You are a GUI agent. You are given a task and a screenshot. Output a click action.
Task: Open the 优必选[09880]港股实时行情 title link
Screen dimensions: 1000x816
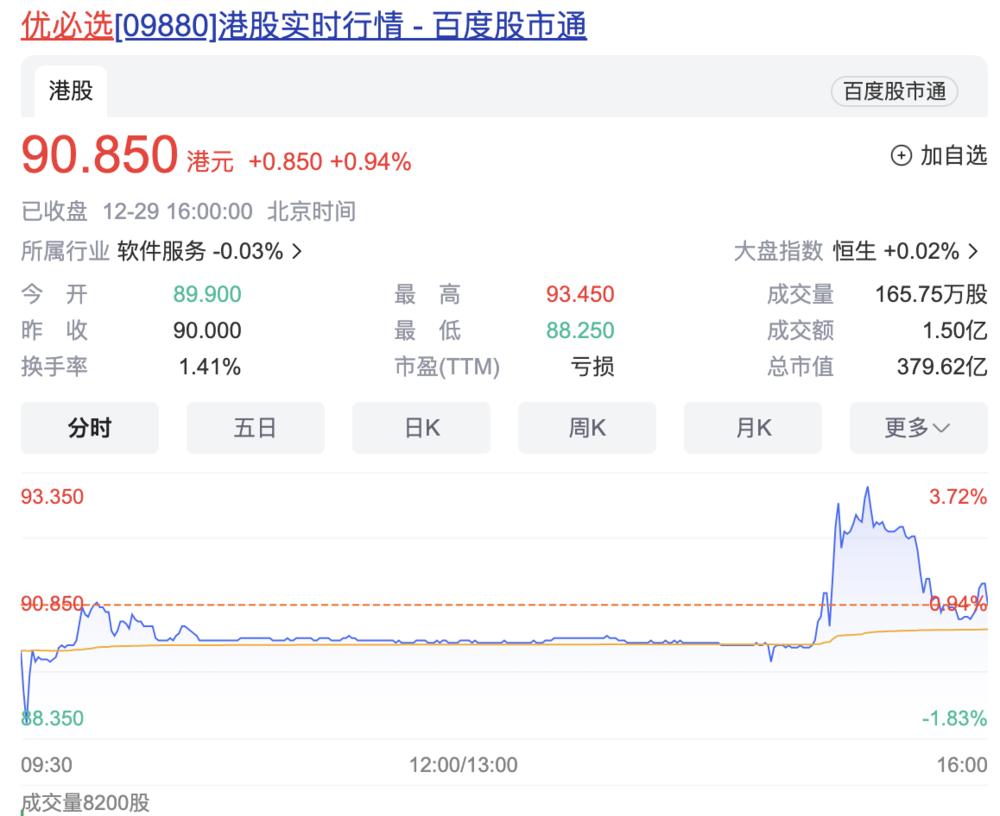tap(304, 26)
